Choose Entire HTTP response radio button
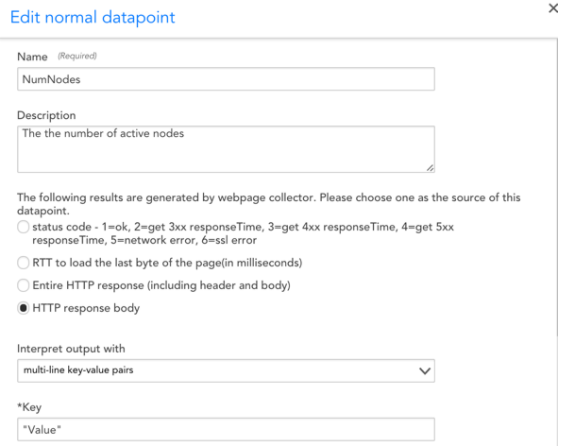 click(x=23, y=285)
